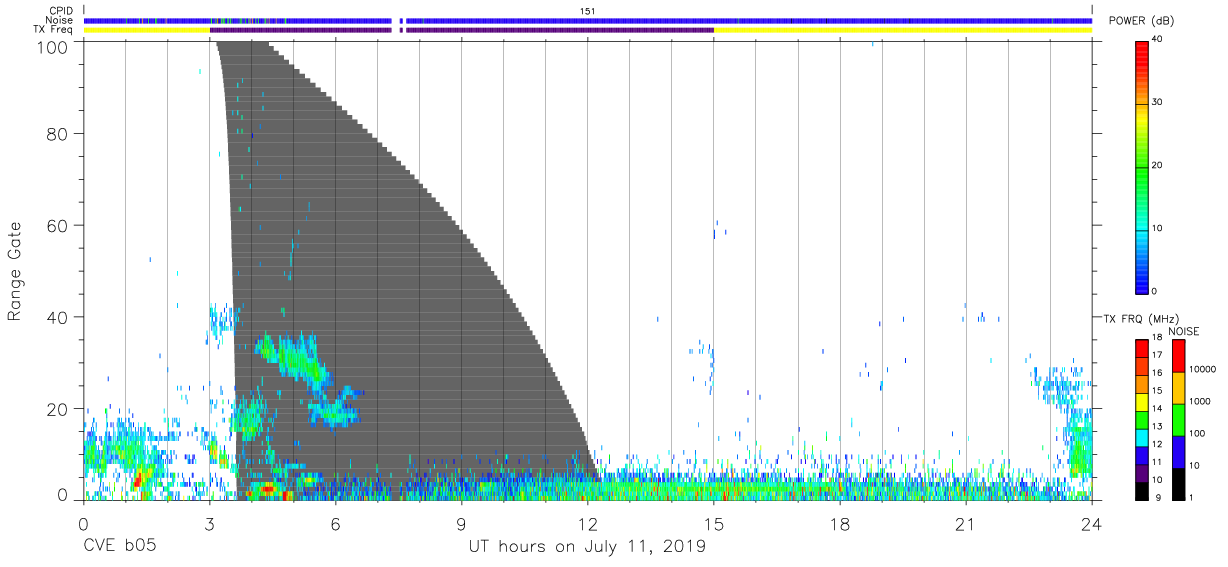Click the '100' range gate tick label

pyautogui.click(x=53, y=46)
